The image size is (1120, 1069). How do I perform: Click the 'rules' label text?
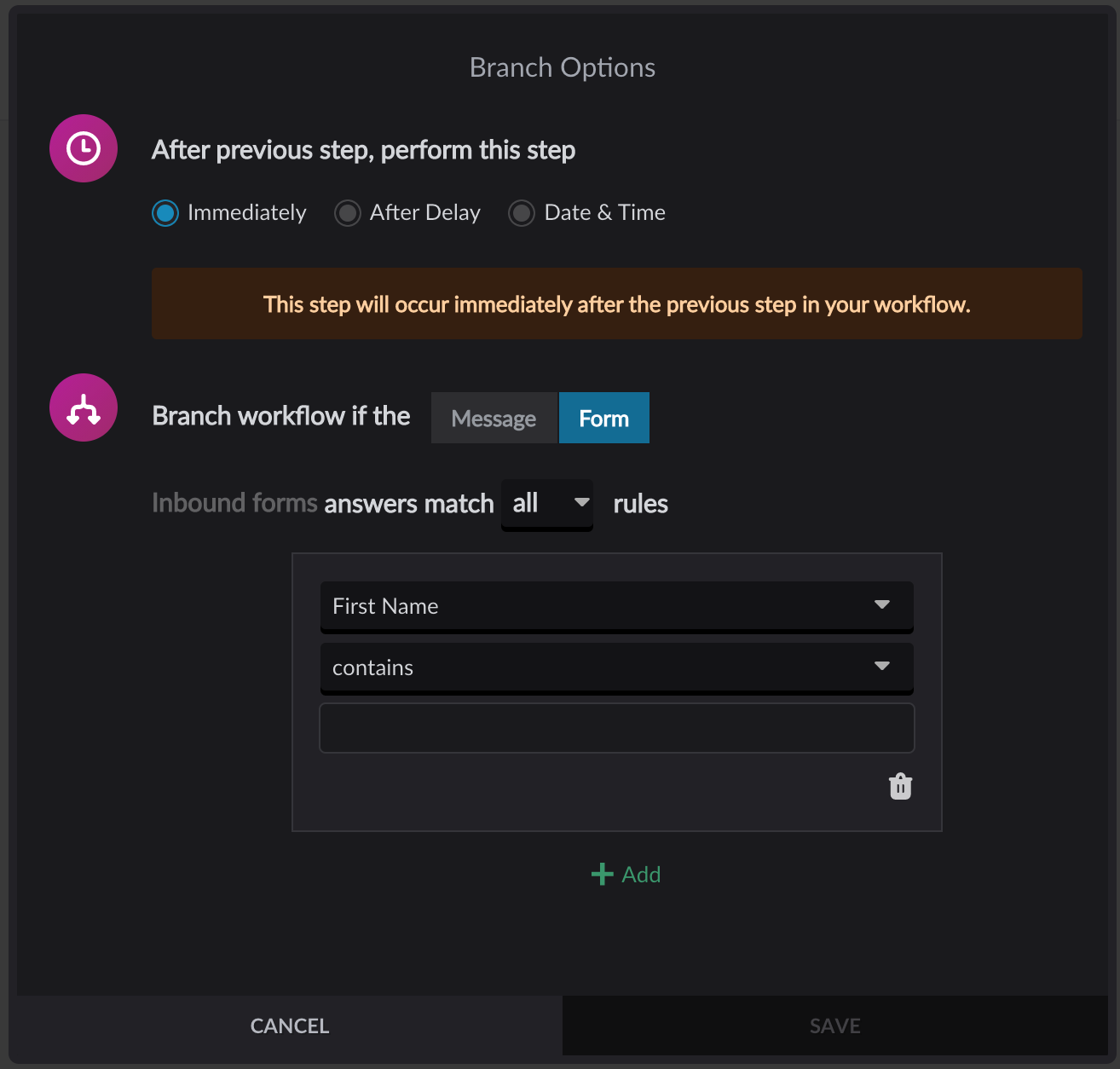pyautogui.click(x=641, y=504)
